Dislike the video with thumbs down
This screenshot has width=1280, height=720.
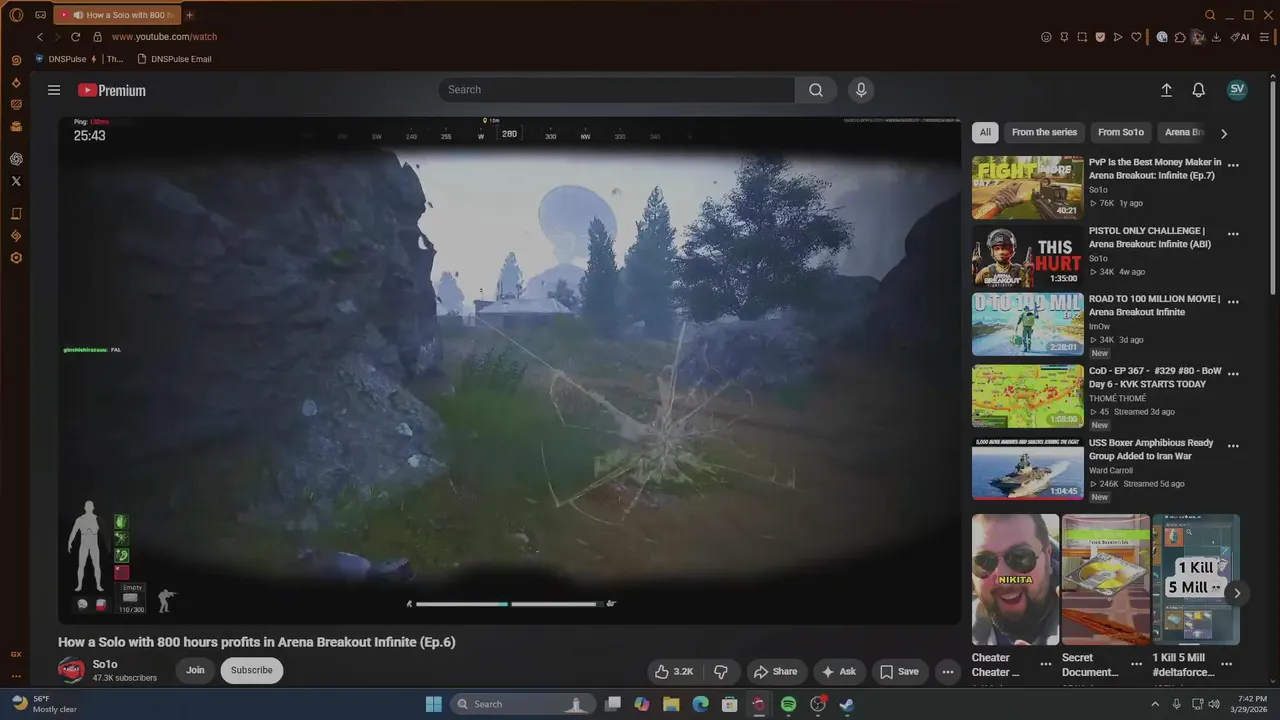pos(721,672)
